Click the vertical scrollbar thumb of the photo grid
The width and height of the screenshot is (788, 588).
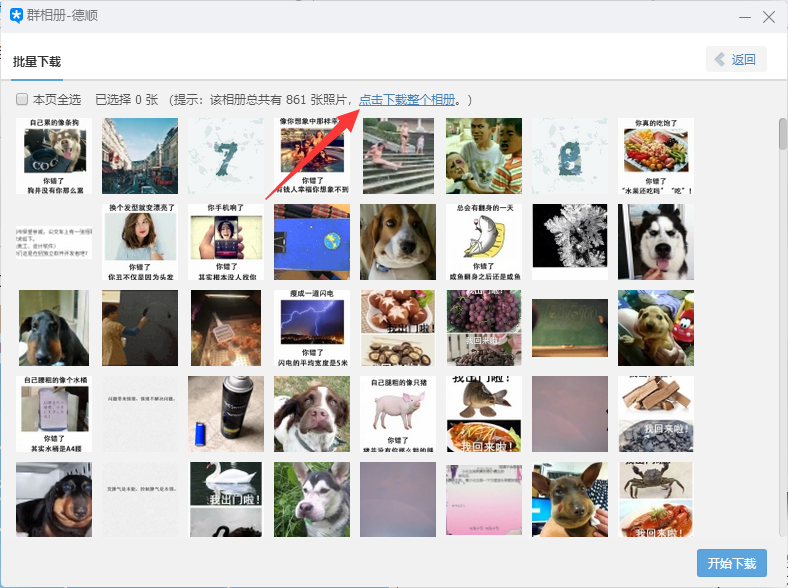[x=782, y=134]
